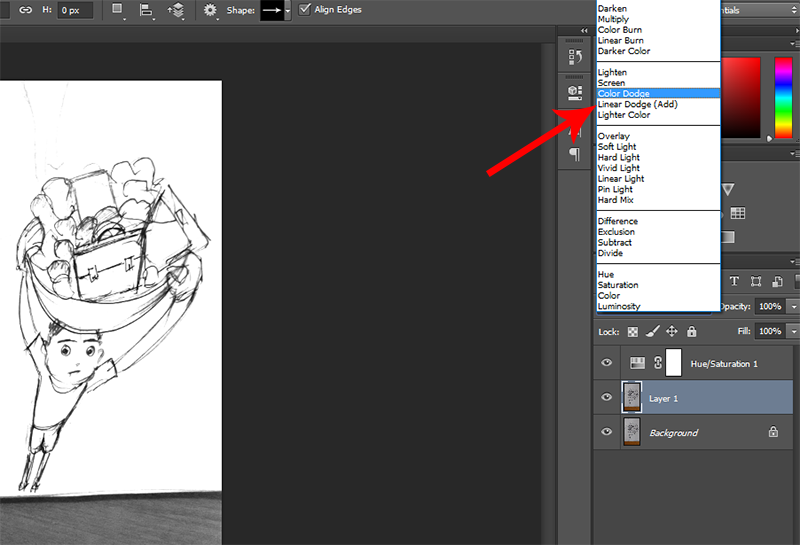
Task: Filter layers by smart object icon
Action: pos(778,281)
